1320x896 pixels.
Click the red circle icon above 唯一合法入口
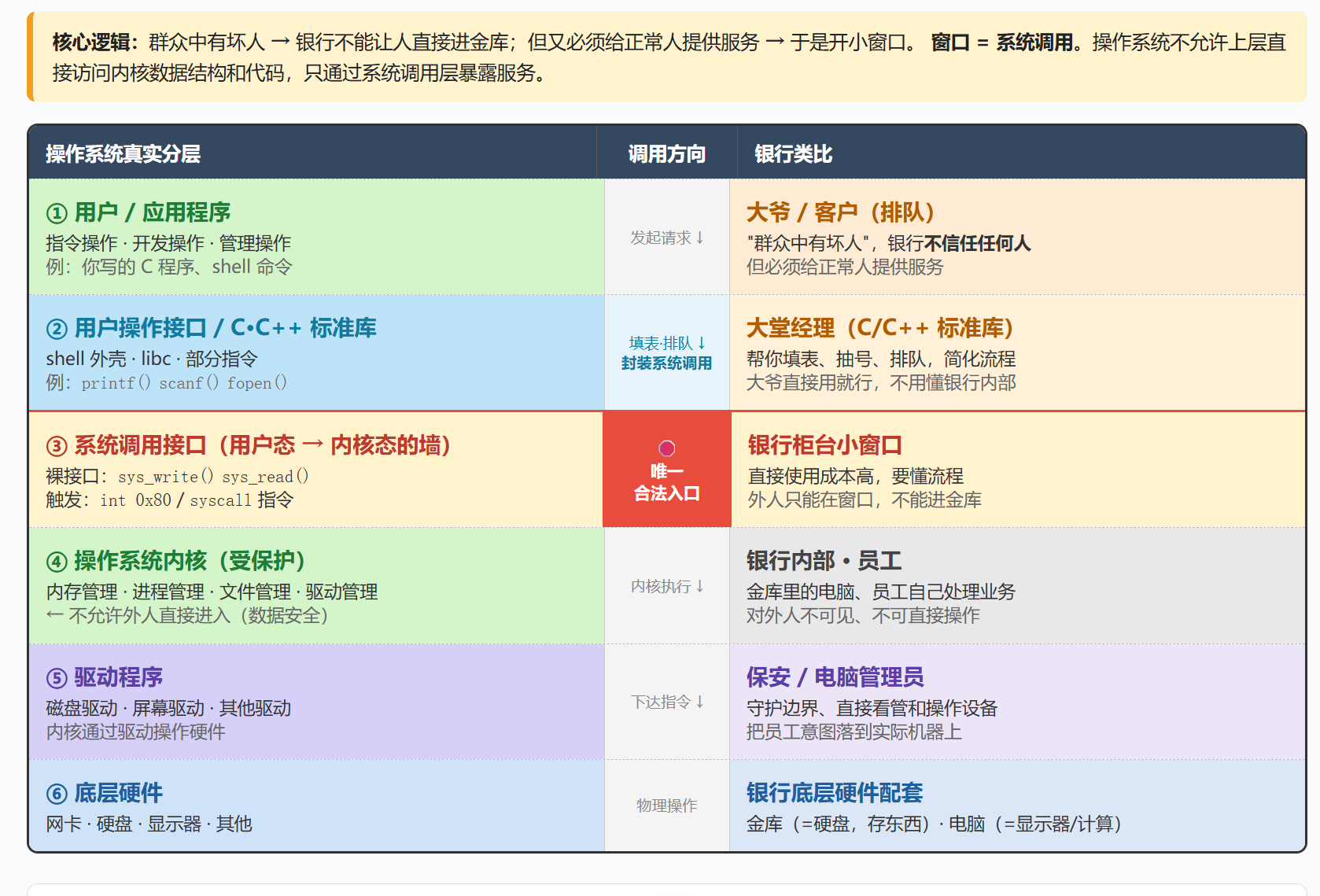point(667,448)
